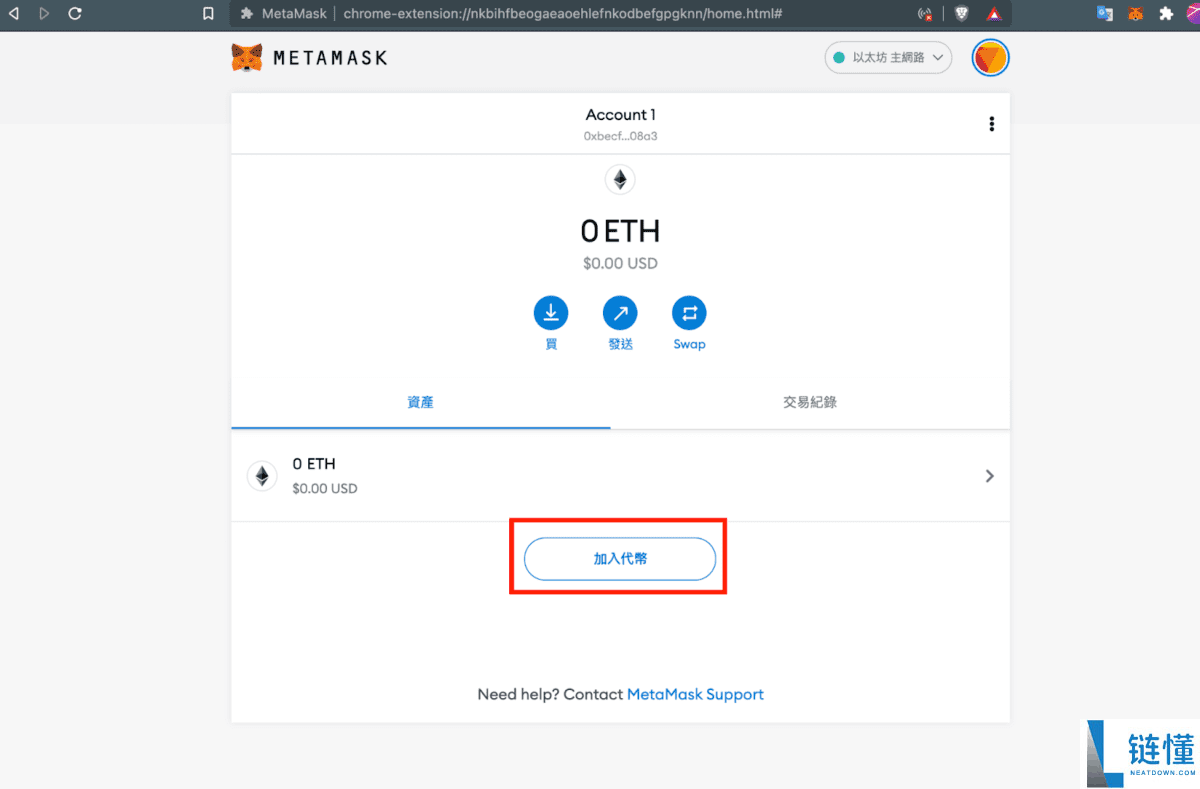Select the Ethereum logo above the balance

[620, 180]
